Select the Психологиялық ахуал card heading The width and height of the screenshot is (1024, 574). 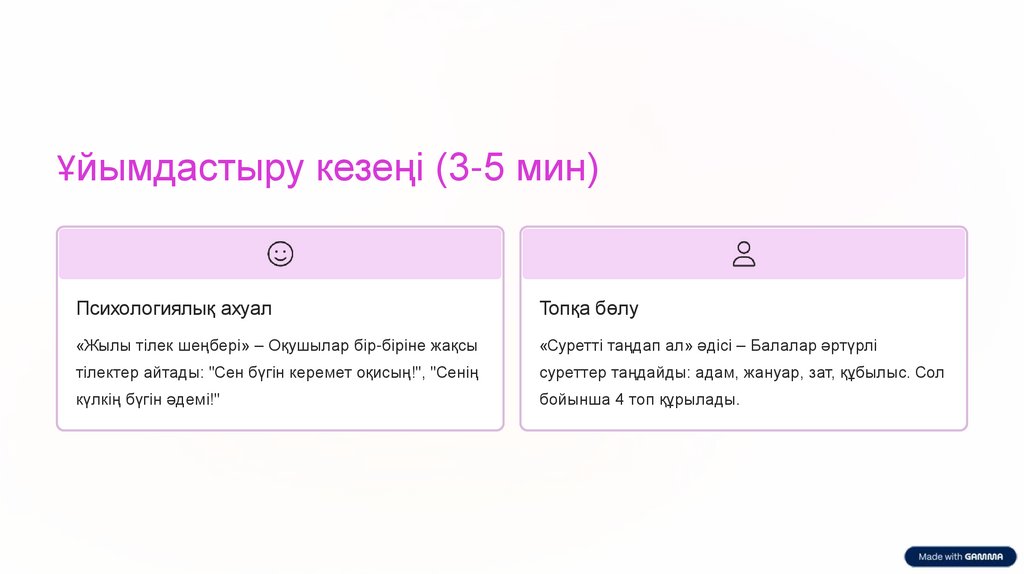tap(174, 308)
